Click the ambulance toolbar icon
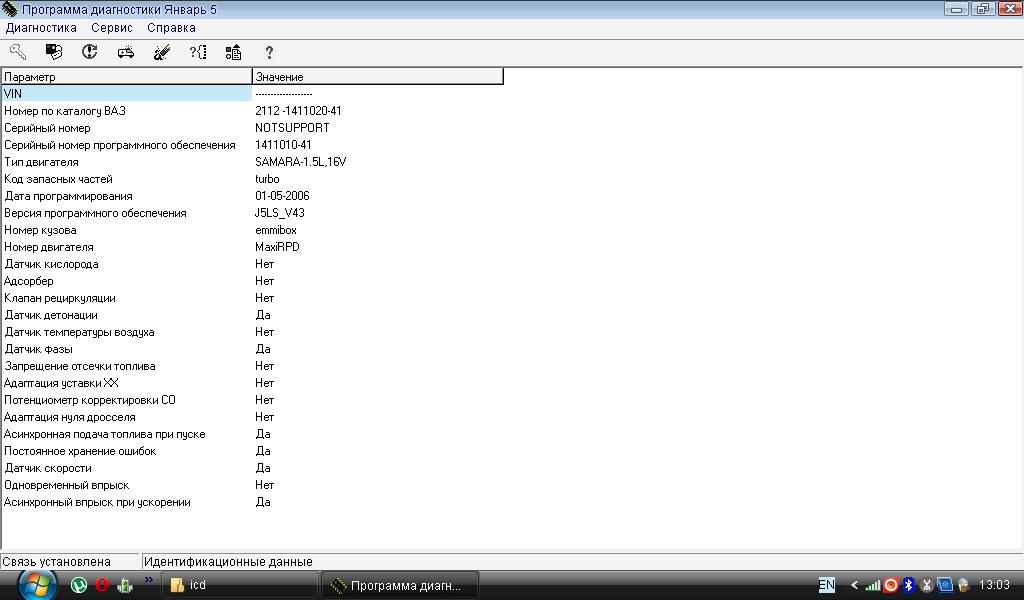This screenshot has height=600, width=1024. tap(126, 52)
